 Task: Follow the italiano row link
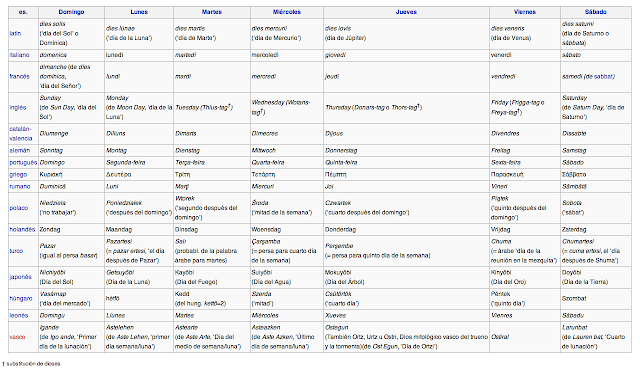(19, 55)
